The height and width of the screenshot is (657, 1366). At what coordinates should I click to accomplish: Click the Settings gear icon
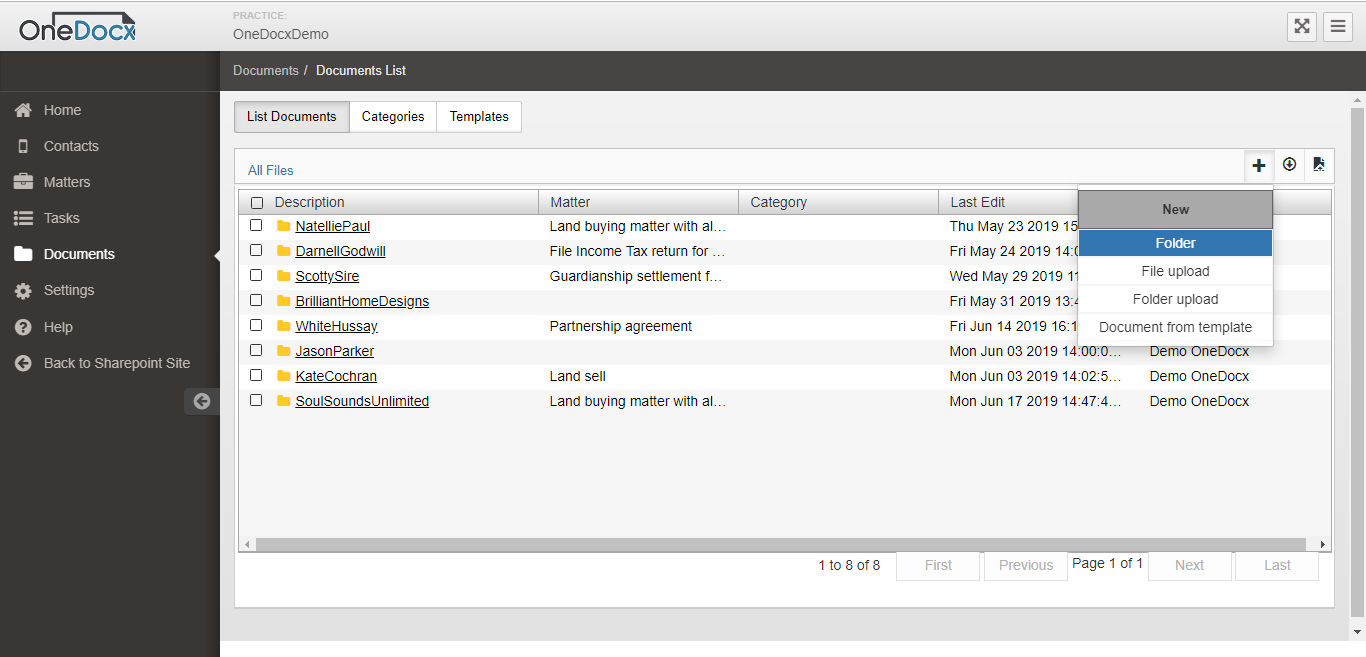[x=23, y=290]
